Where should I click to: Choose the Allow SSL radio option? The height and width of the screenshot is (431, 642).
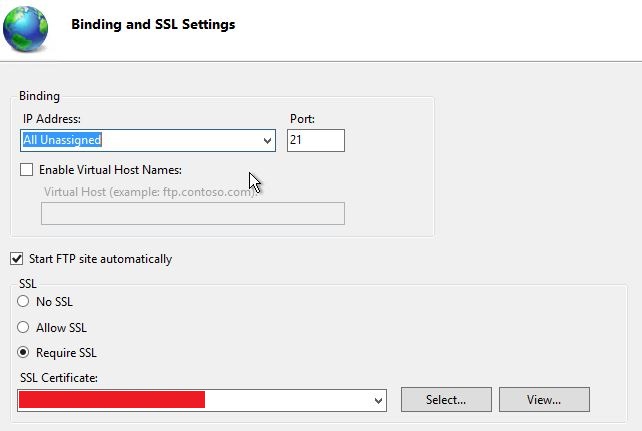click(23, 327)
